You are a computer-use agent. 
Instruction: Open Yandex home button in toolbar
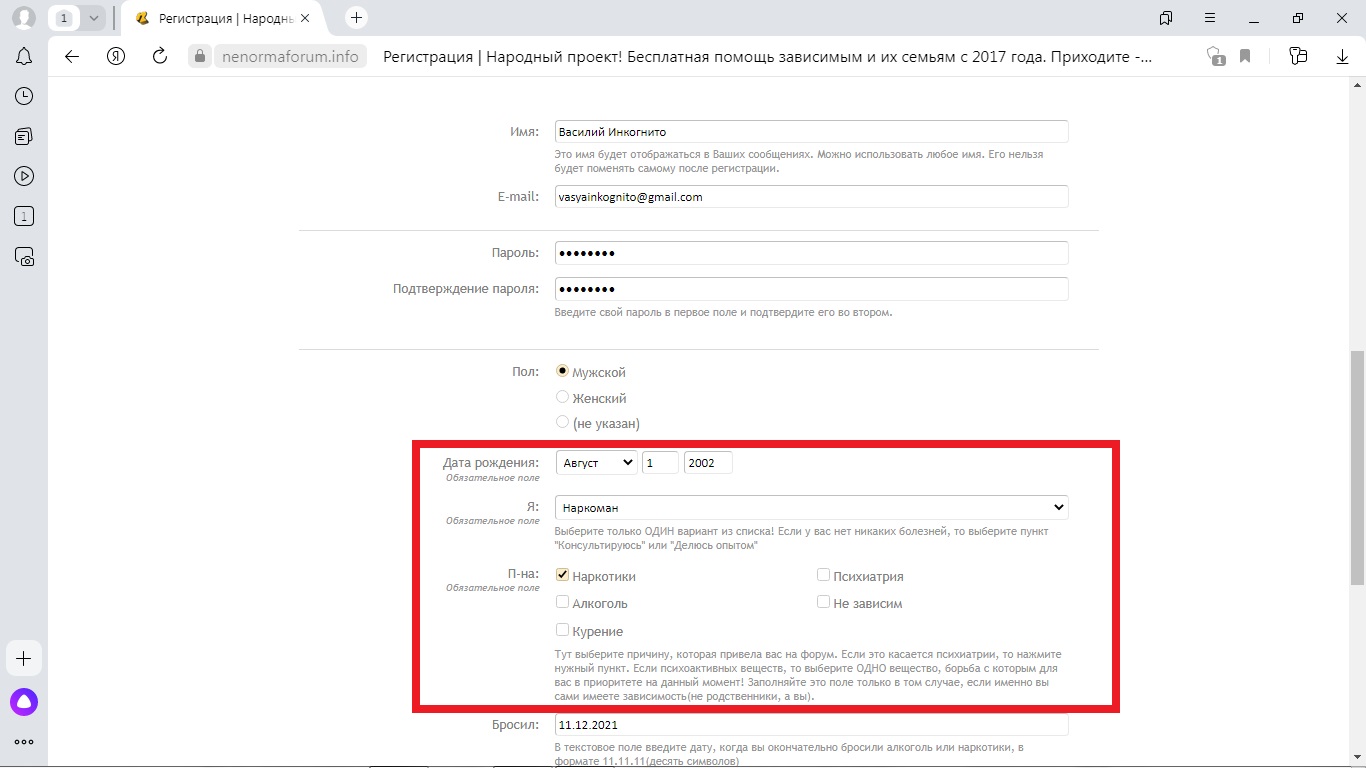click(x=116, y=57)
